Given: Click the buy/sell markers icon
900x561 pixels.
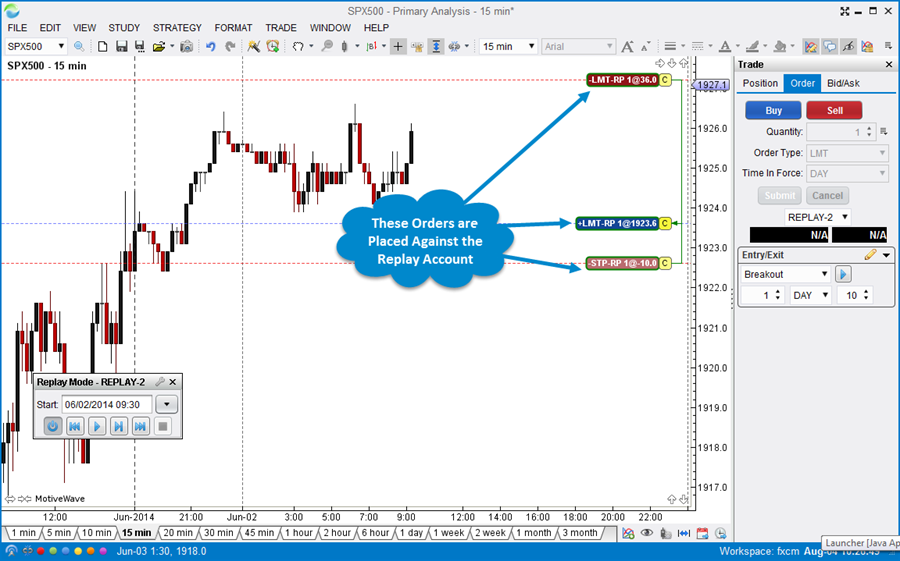Looking at the screenshot, I should (371, 47).
